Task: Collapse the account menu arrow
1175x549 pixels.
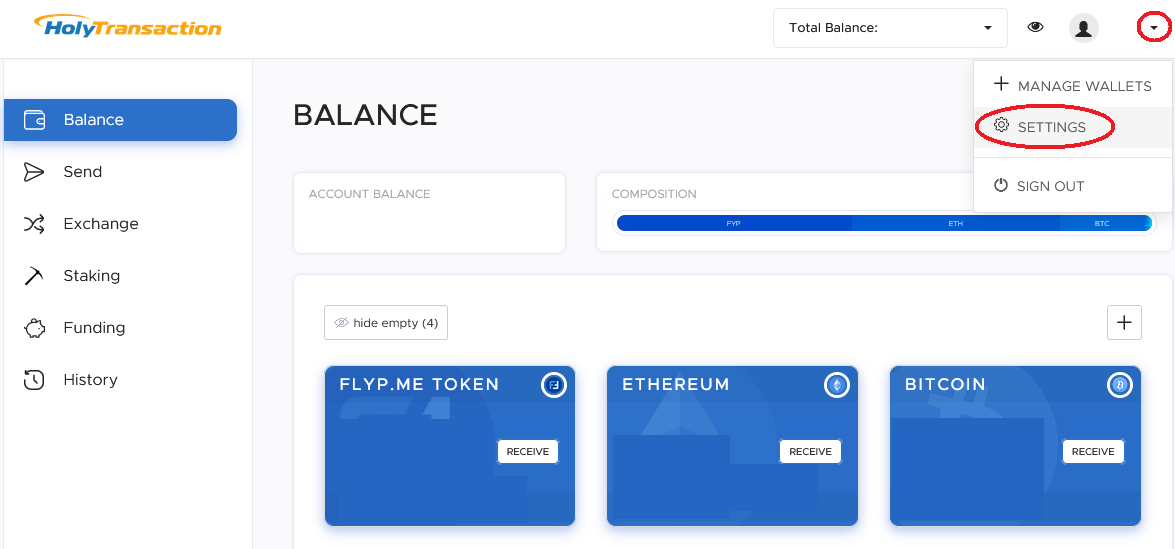Action: pyautogui.click(x=1154, y=28)
